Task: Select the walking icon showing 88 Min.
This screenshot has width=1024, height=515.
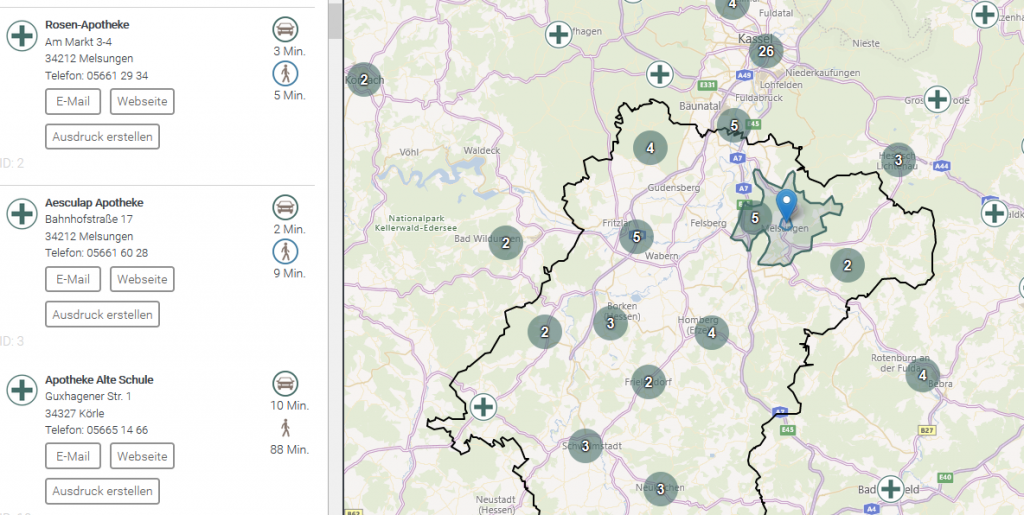Action: (285, 428)
